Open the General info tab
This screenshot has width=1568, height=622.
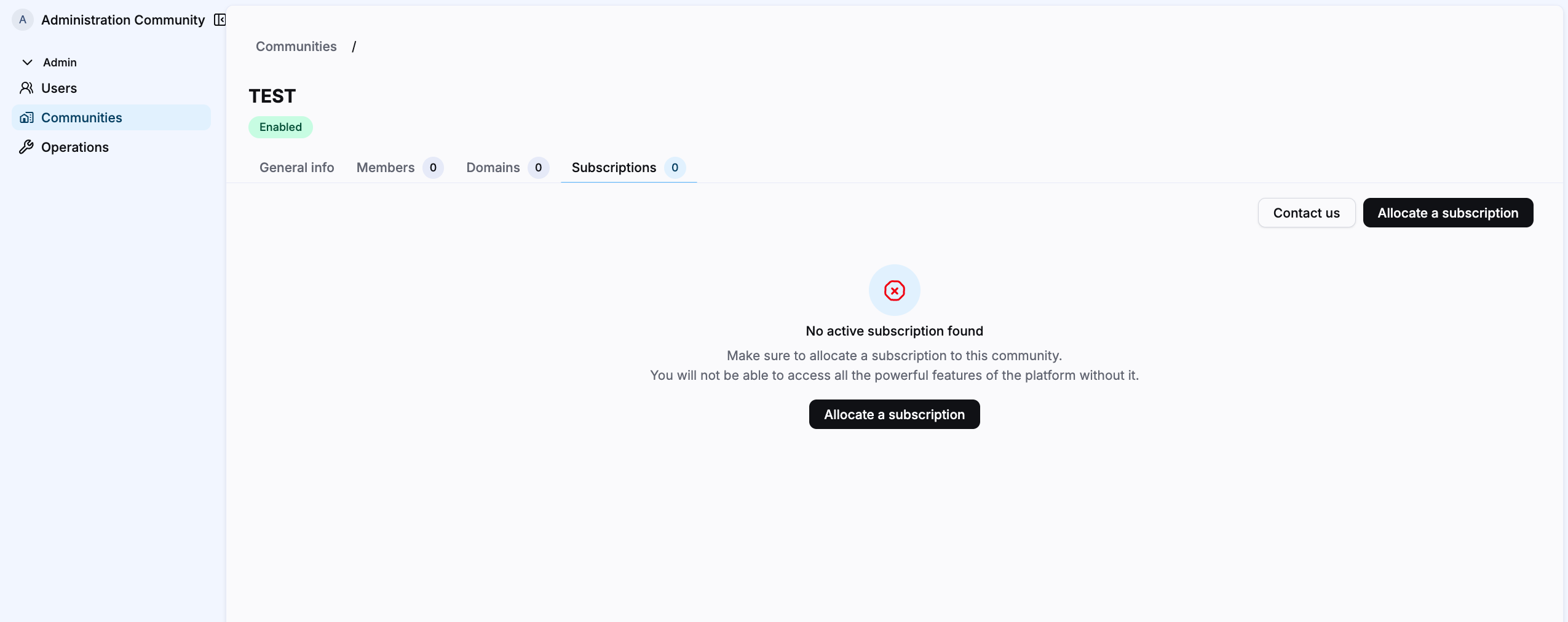click(x=296, y=167)
